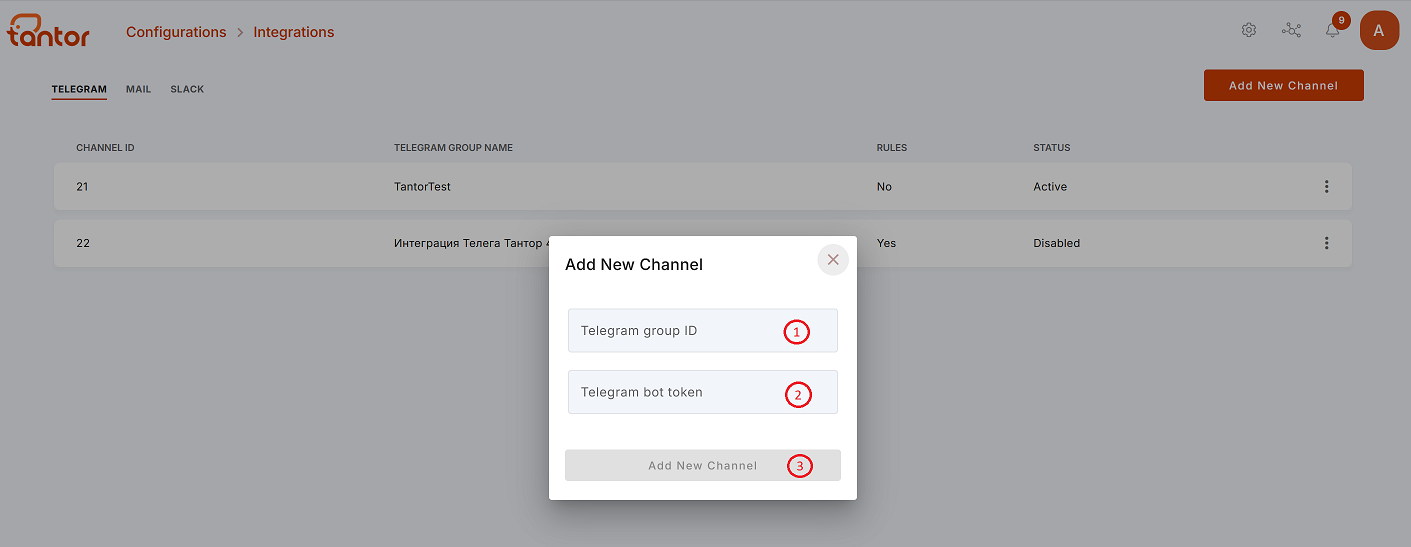This screenshot has width=1411, height=547.
Task: Select the TantorTest channel row
Action: [703, 187]
